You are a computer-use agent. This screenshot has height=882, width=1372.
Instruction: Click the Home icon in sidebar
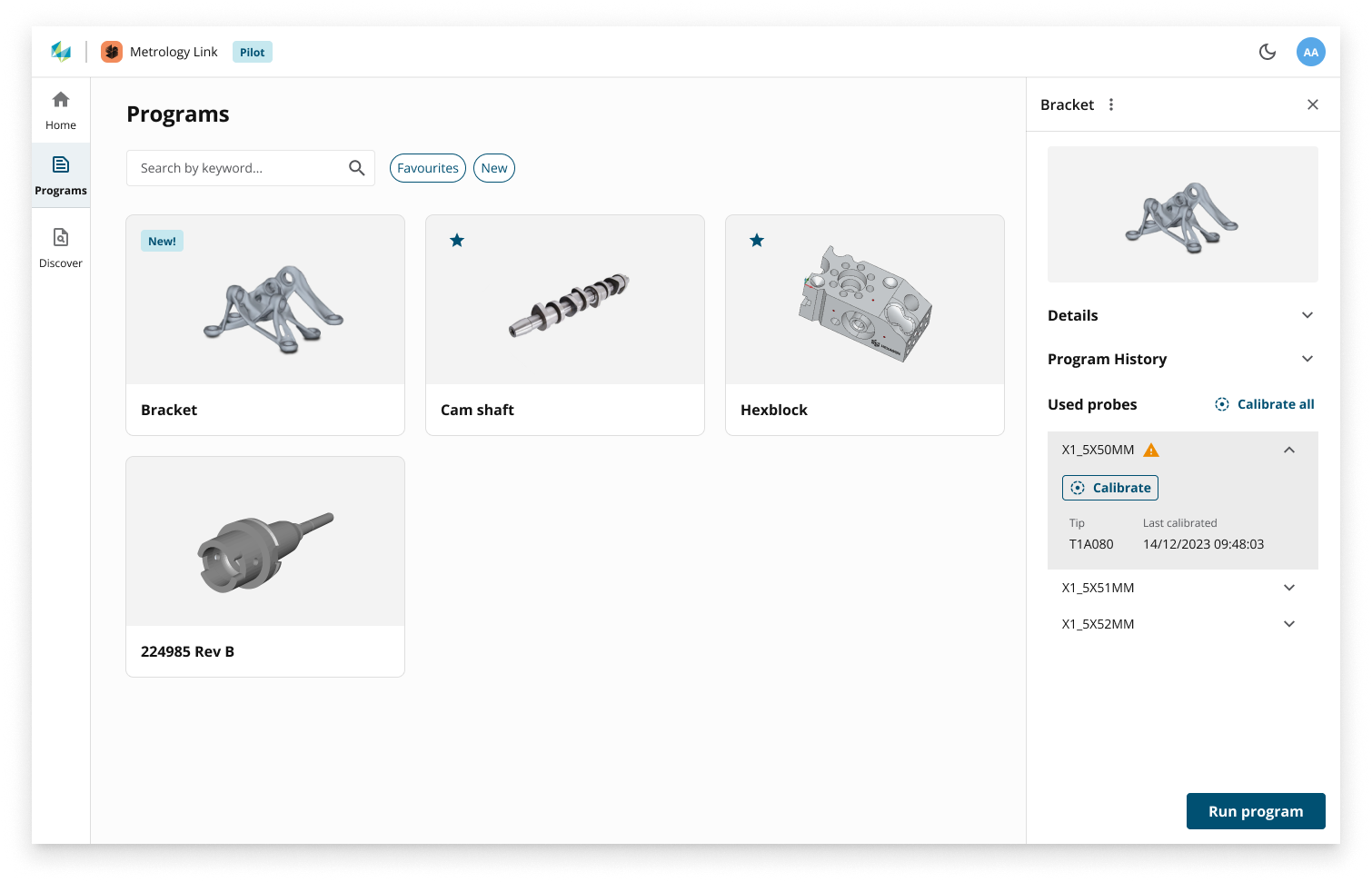point(61,100)
